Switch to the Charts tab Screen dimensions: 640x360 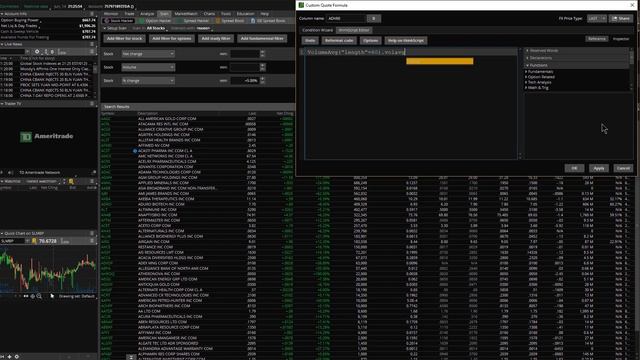coord(209,13)
